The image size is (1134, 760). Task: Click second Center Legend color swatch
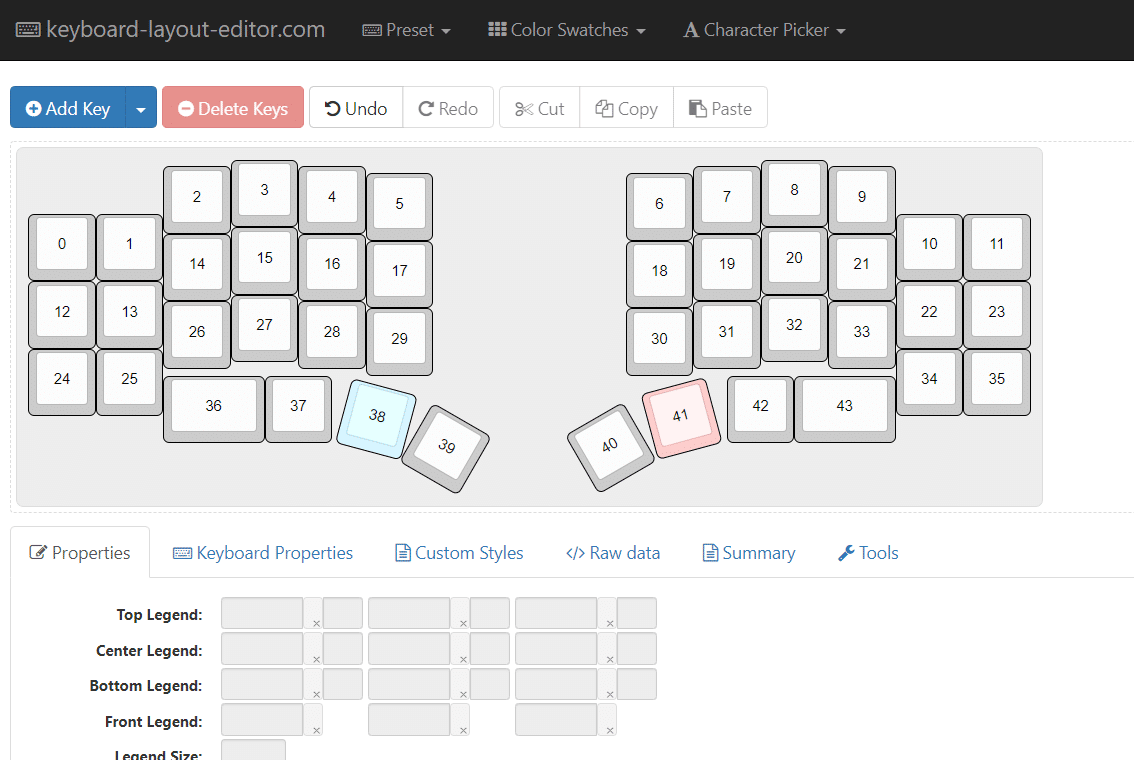(490, 649)
